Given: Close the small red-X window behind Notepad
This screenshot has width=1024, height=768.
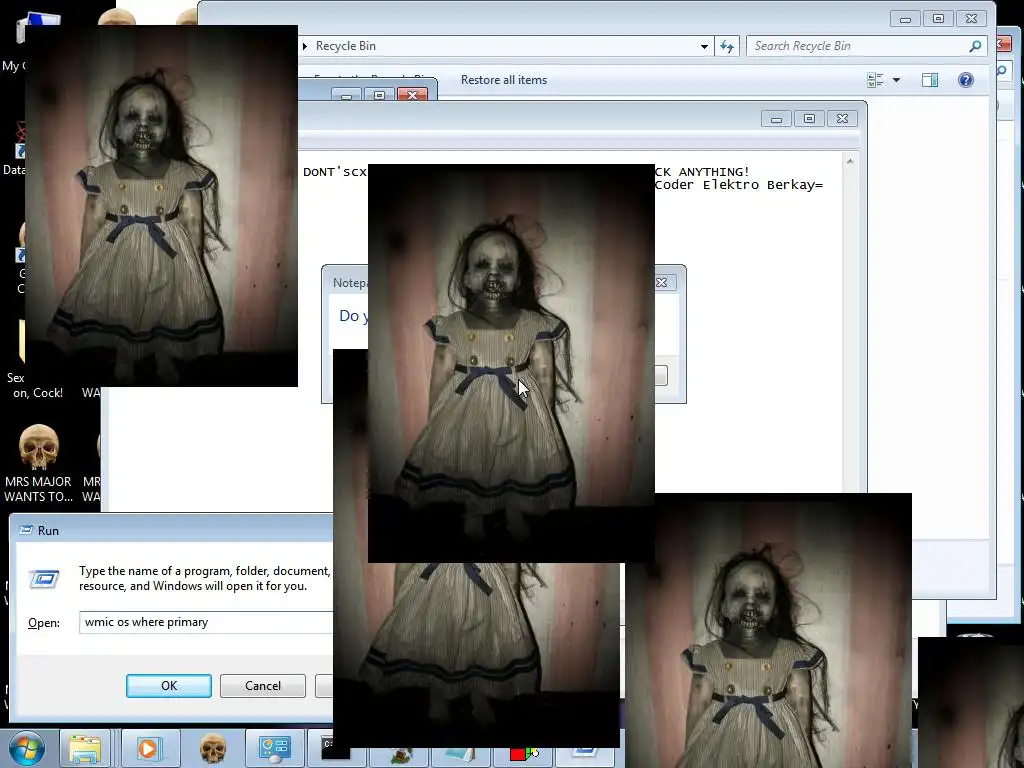Looking at the screenshot, I should 412,95.
